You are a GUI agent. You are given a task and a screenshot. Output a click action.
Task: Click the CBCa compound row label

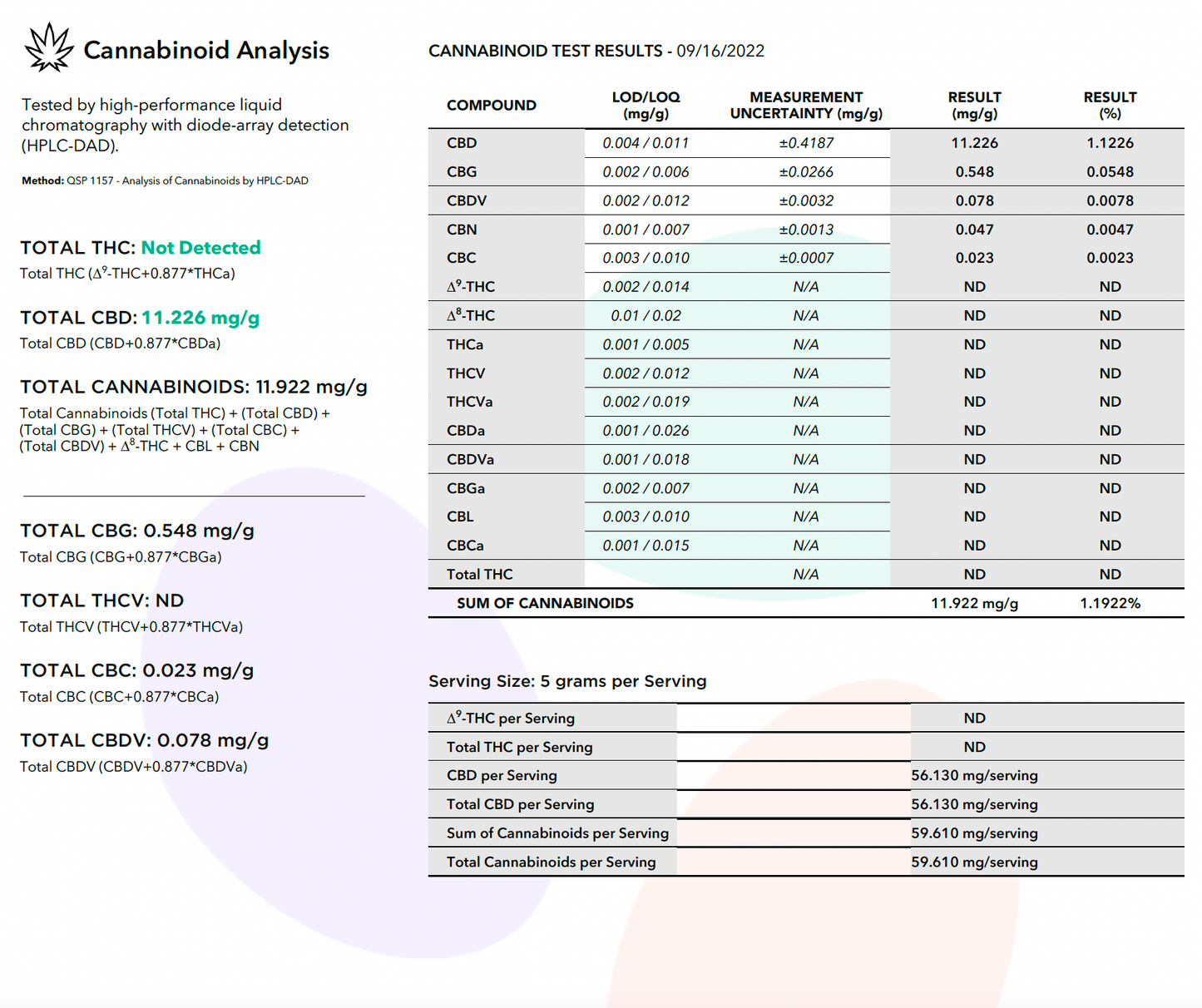point(465,546)
